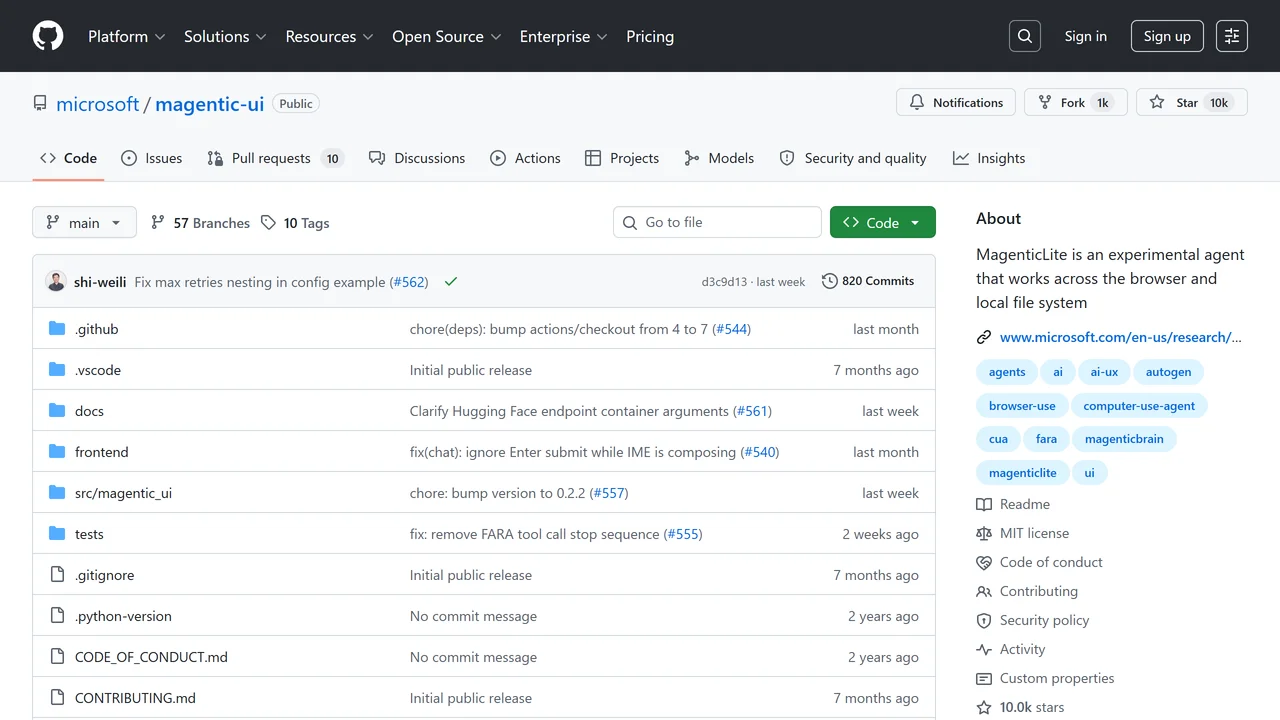
Task: Click the shield icon beside Security policy
Action: pos(984,621)
